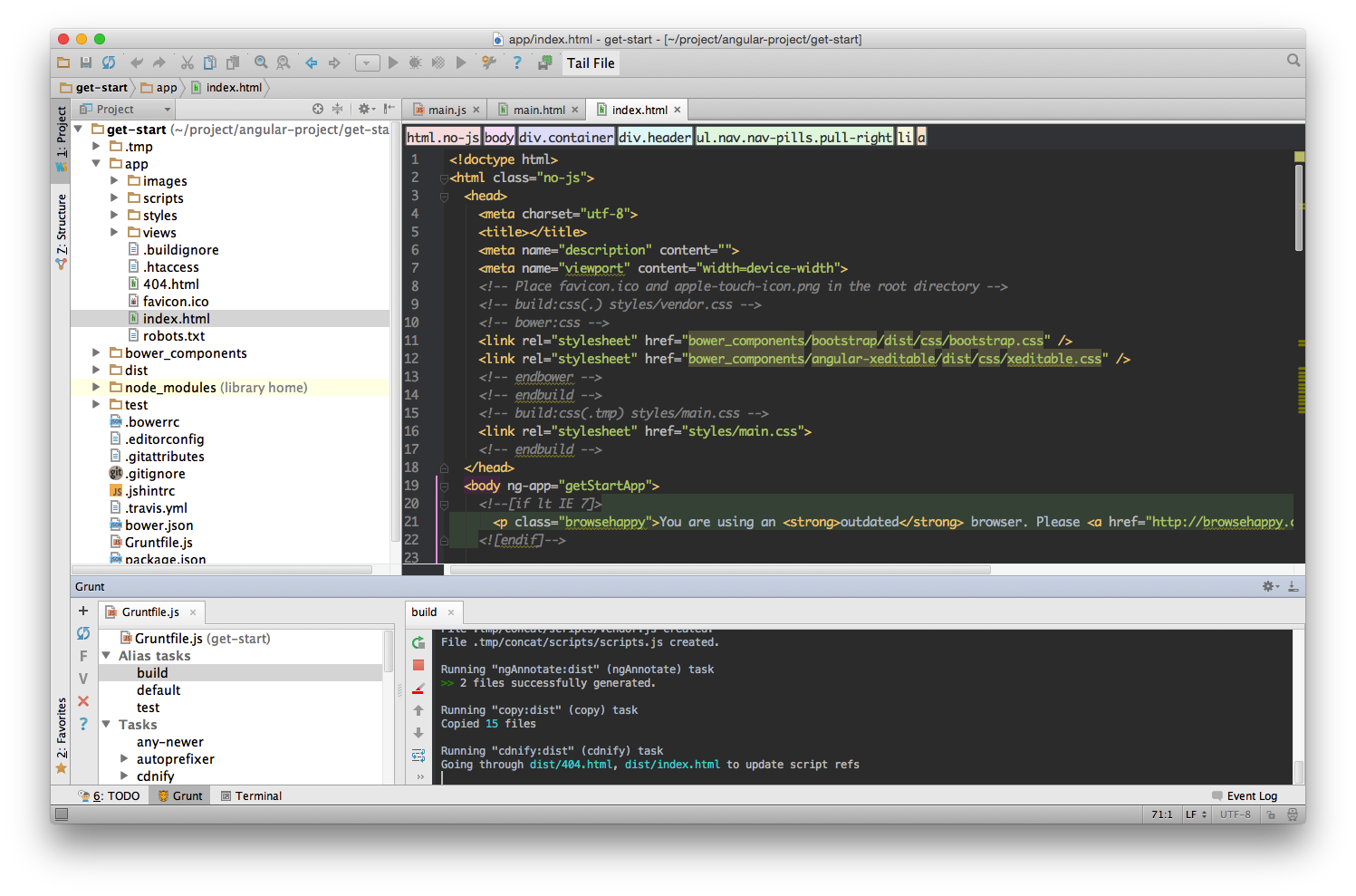This screenshot has height=896, width=1356.
Task: Stop the running Grunt task
Action: 418,665
